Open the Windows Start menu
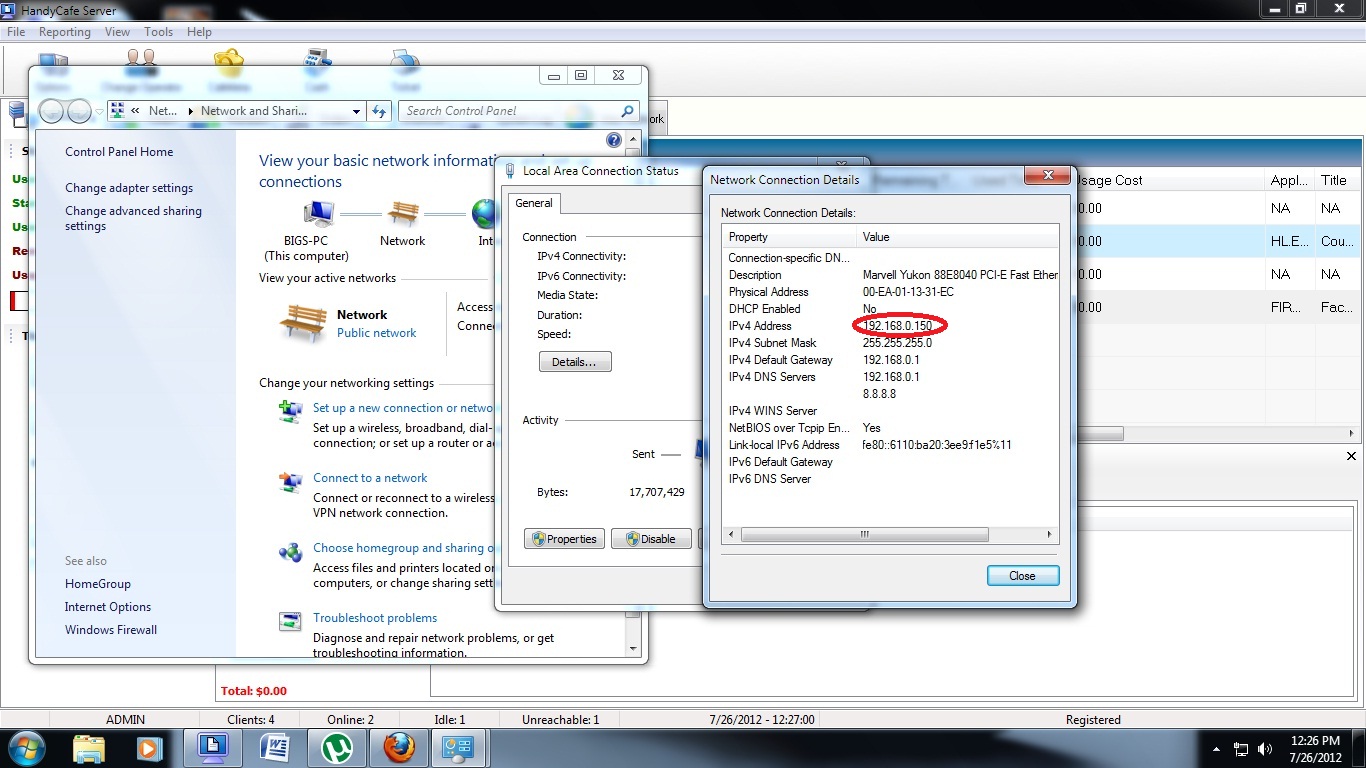Image resolution: width=1366 pixels, height=768 pixels. 26,748
